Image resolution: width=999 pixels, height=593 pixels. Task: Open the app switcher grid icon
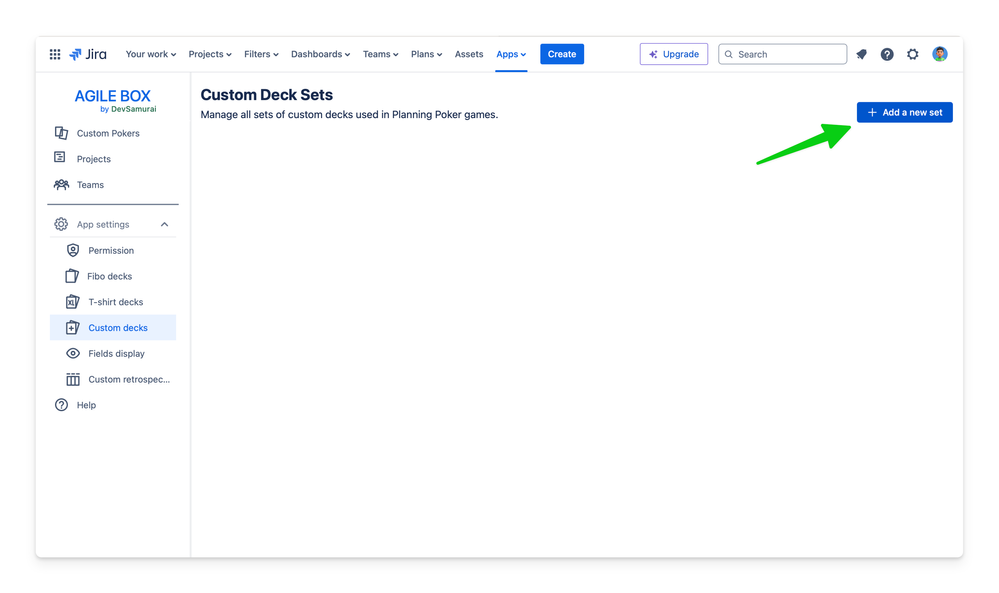coord(55,54)
